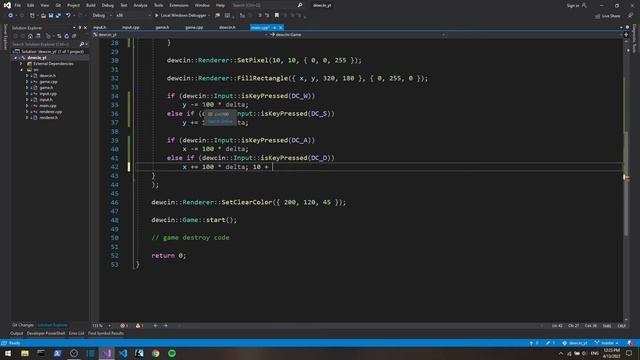The height and width of the screenshot is (360, 640).
Task: Open VS Code from the taskbar
Action: [123, 353]
